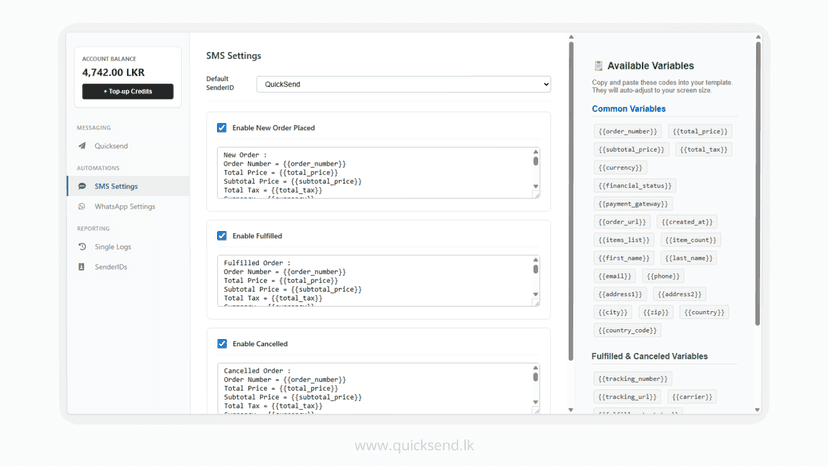Image resolution: width=828 pixels, height=466 pixels.
Task: Click the {{currency}} variable chip
Action: (x=620, y=167)
